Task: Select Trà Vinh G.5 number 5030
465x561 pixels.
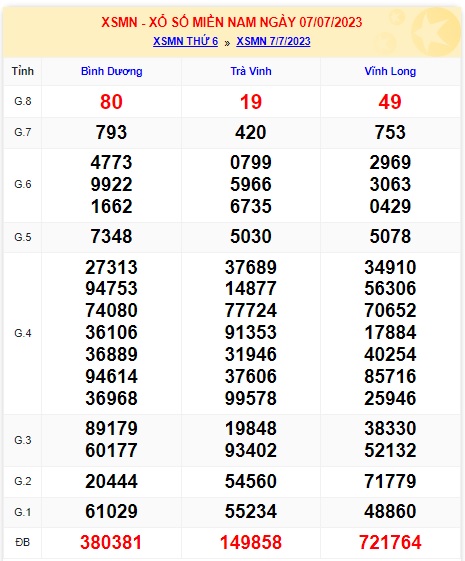Action: [x=251, y=236]
